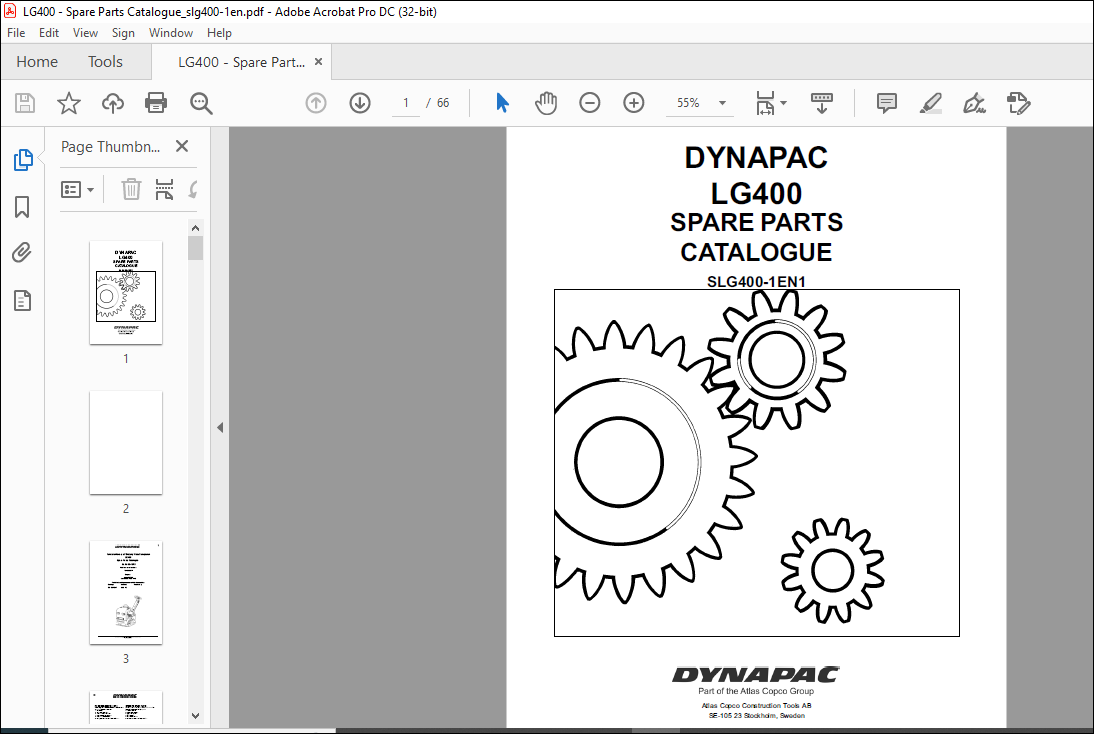Zoom in with plus icon

[x=634, y=103]
